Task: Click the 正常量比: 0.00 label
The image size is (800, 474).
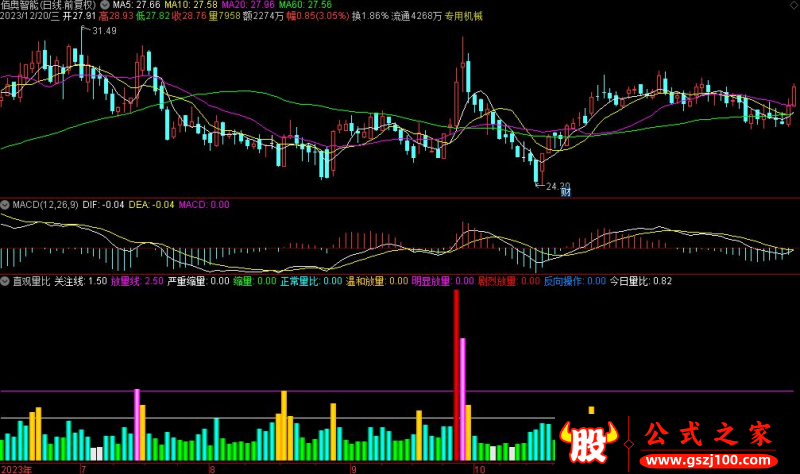Action: click(311, 281)
